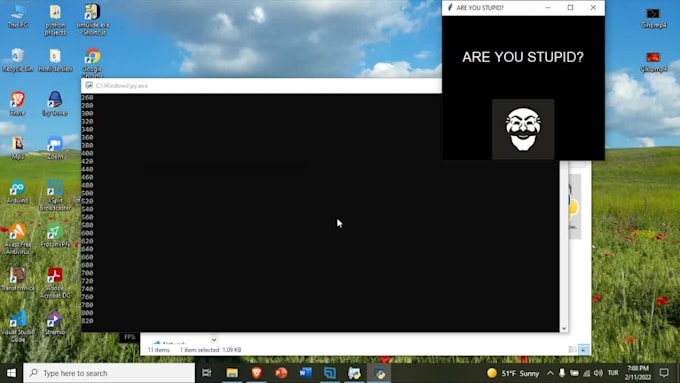
Task: Open XSplit Broadcaster on the taskbar
Action: click(x=330, y=373)
